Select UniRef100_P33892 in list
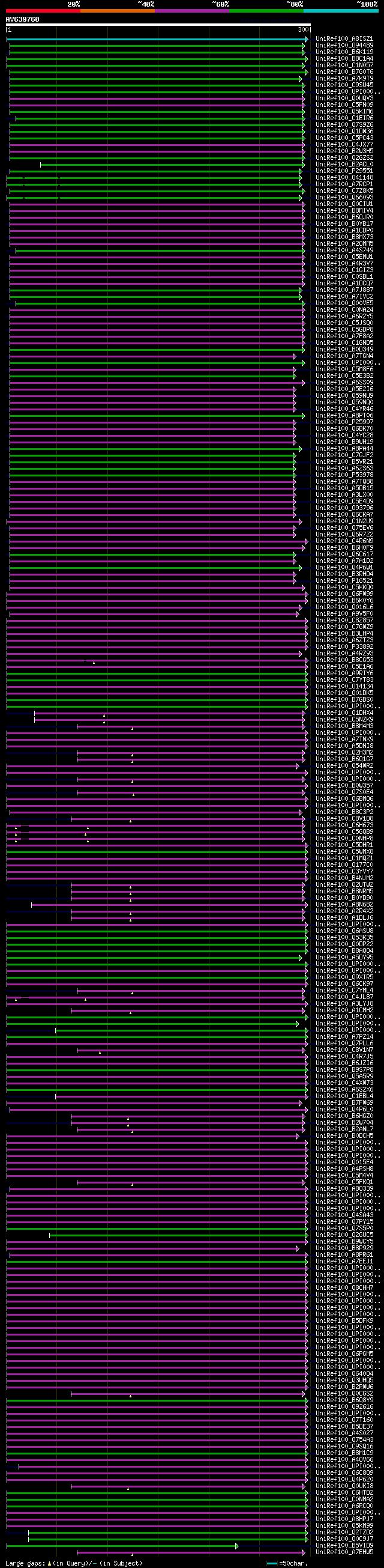 (344, 647)
